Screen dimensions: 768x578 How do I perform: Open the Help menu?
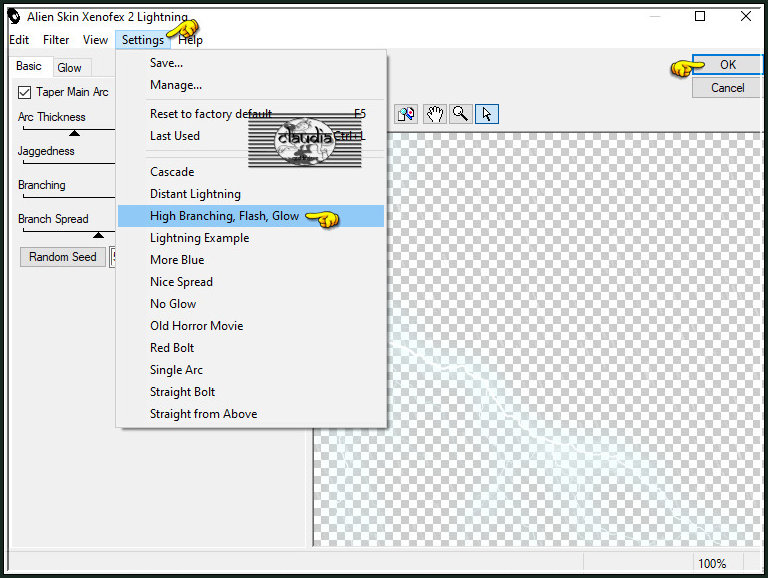191,40
